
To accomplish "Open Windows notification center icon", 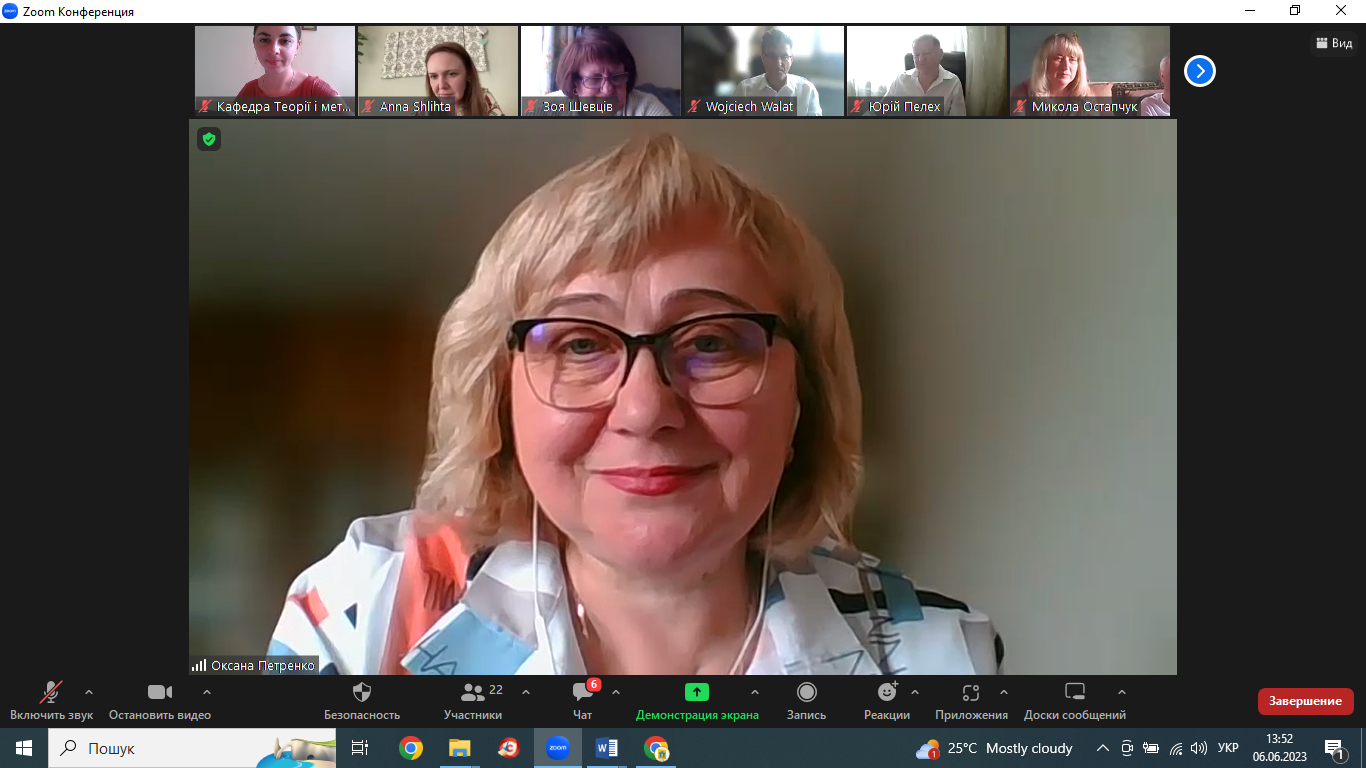I will [1335, 748].
